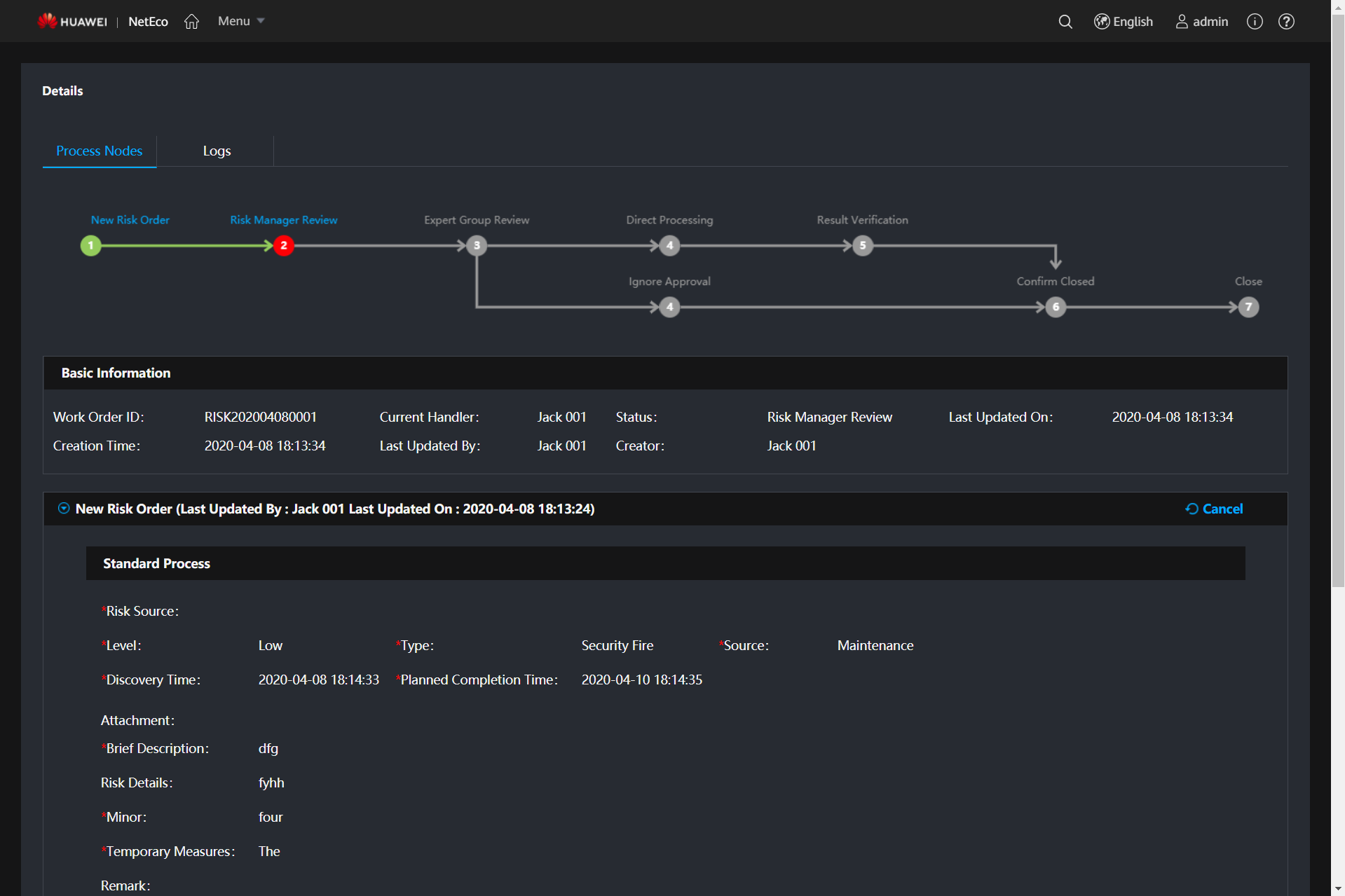Collapse the New Risk Order section
1345x896 pixels.
tap(63, 509)
